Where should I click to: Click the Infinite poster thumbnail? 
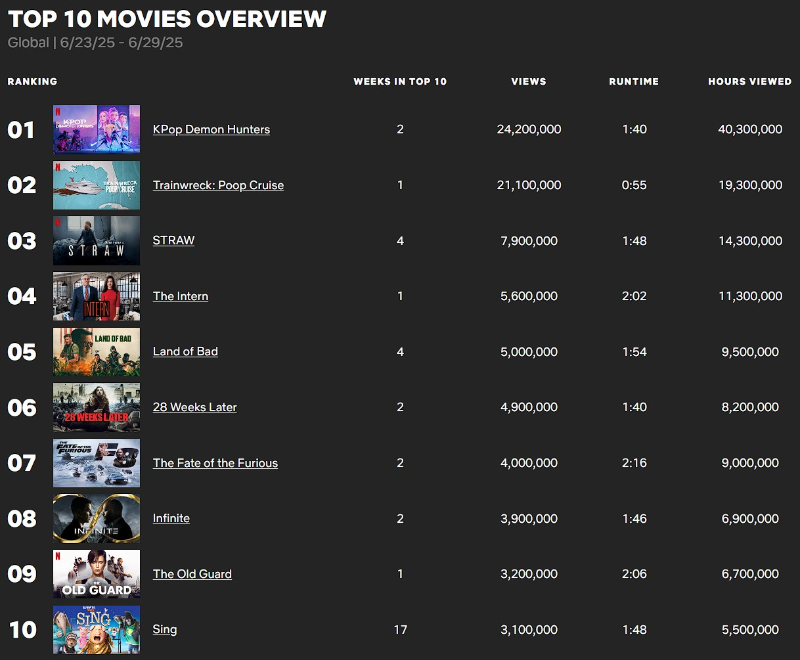96,518
